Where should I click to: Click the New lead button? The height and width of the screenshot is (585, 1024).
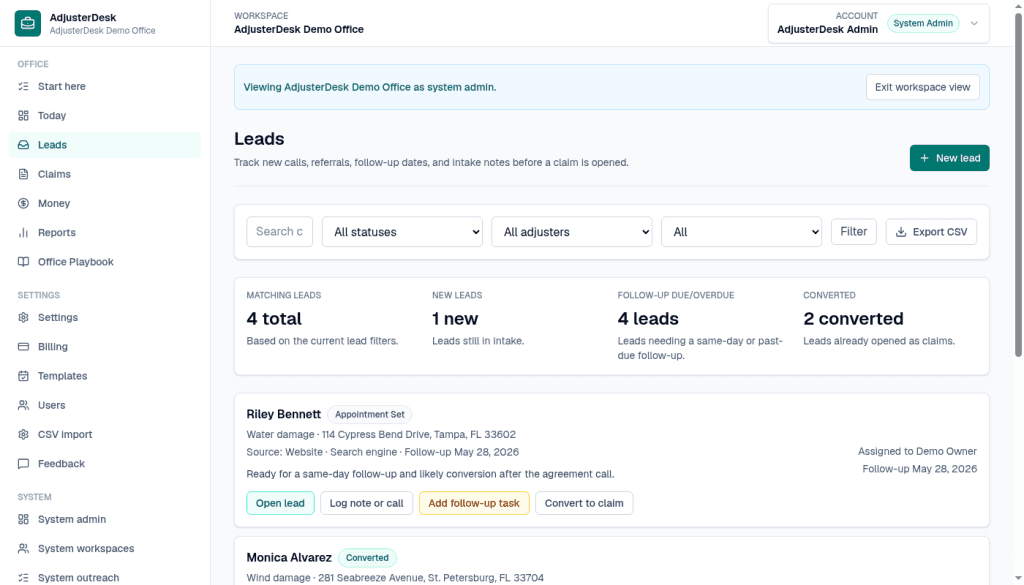click(950, 158)
